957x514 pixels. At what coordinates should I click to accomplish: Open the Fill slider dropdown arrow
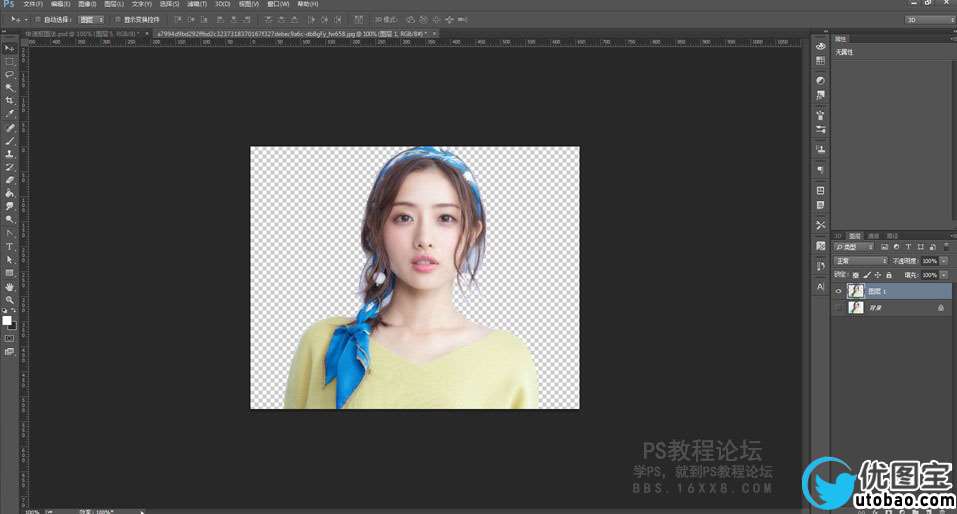tap(944, 275)
